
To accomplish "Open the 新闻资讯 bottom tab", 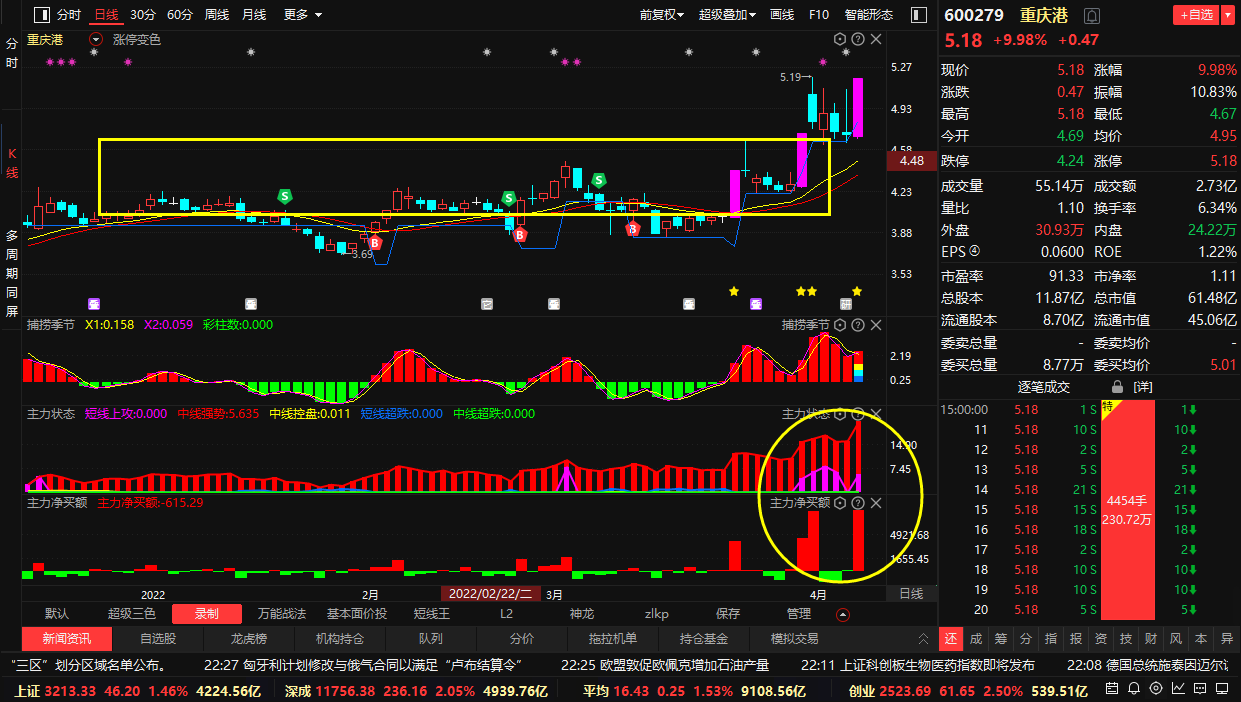I will 67,638.
